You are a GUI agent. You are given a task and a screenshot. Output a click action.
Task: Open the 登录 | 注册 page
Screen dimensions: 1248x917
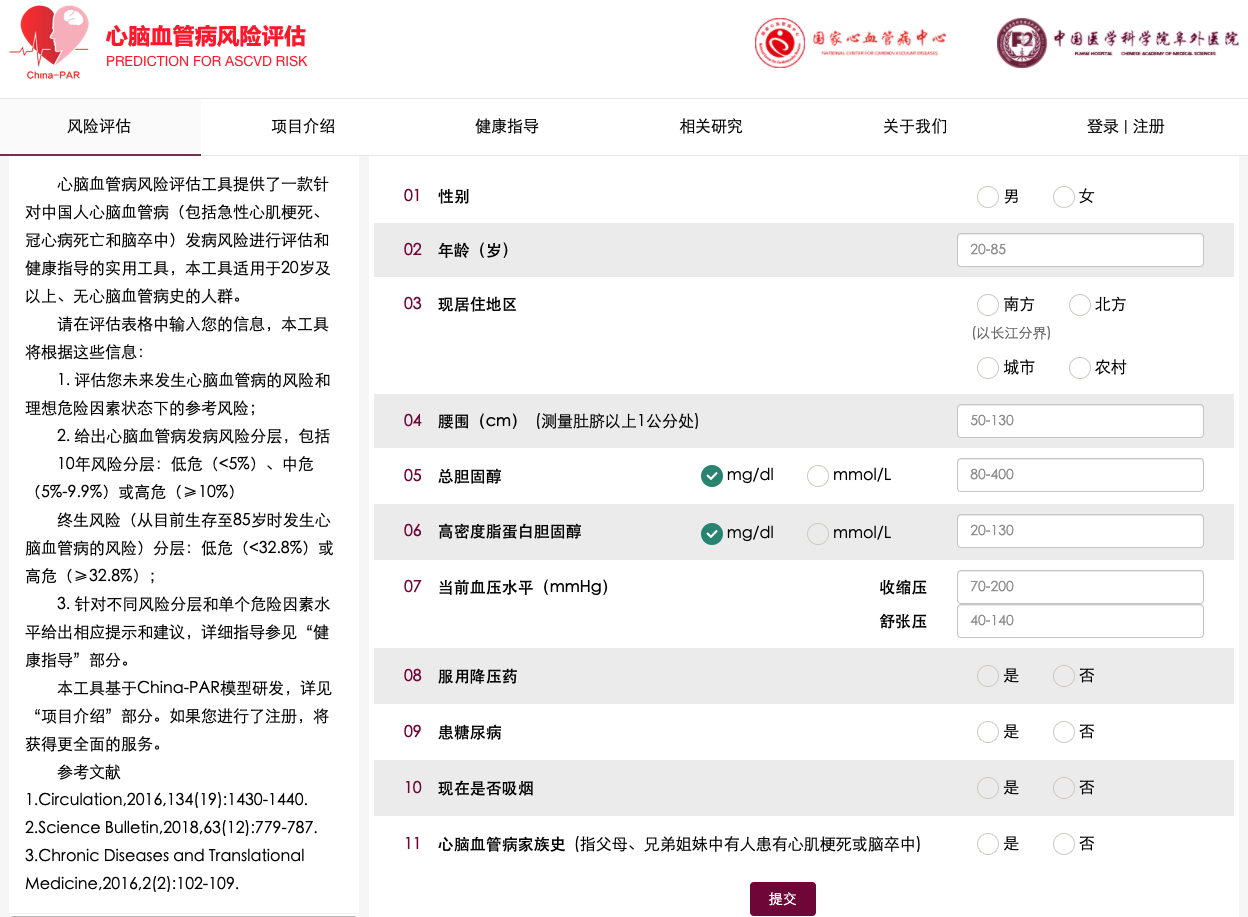[1125, 127]
